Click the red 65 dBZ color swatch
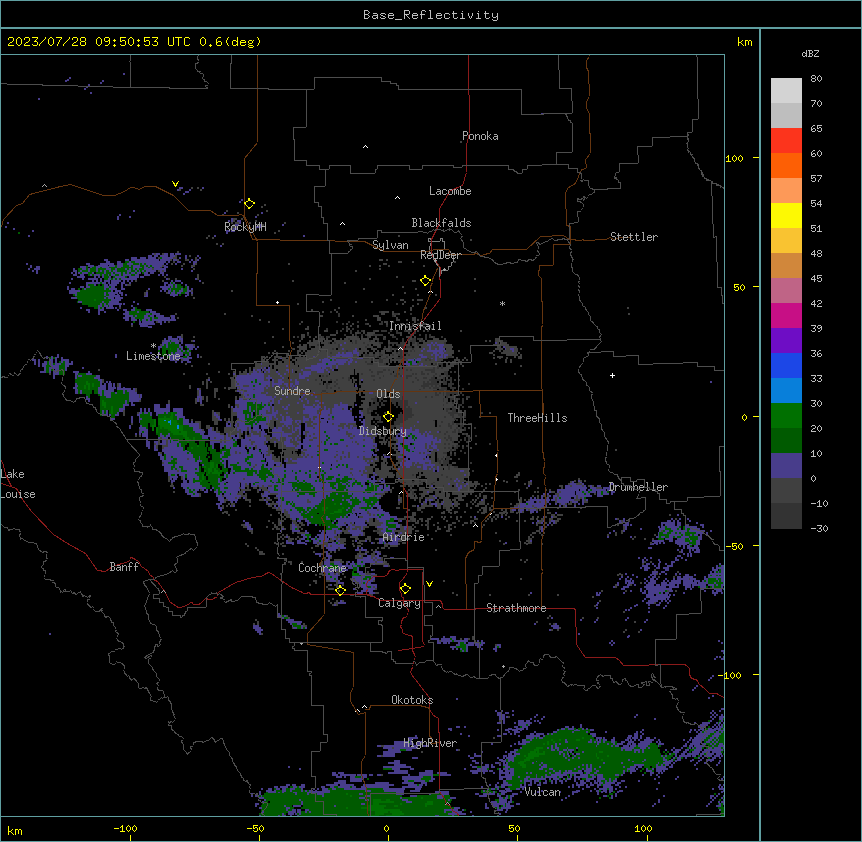This screenshot has width=862, height=842. pyautogui.click(x=786, y=140)
